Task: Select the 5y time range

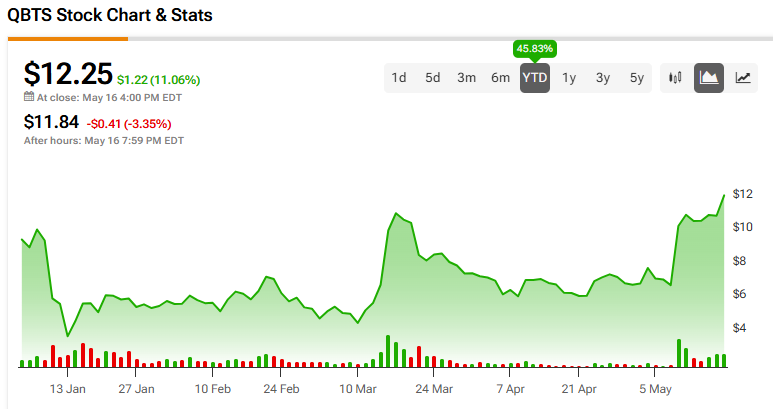Action: pyautogui.click(x=637, y=78)
